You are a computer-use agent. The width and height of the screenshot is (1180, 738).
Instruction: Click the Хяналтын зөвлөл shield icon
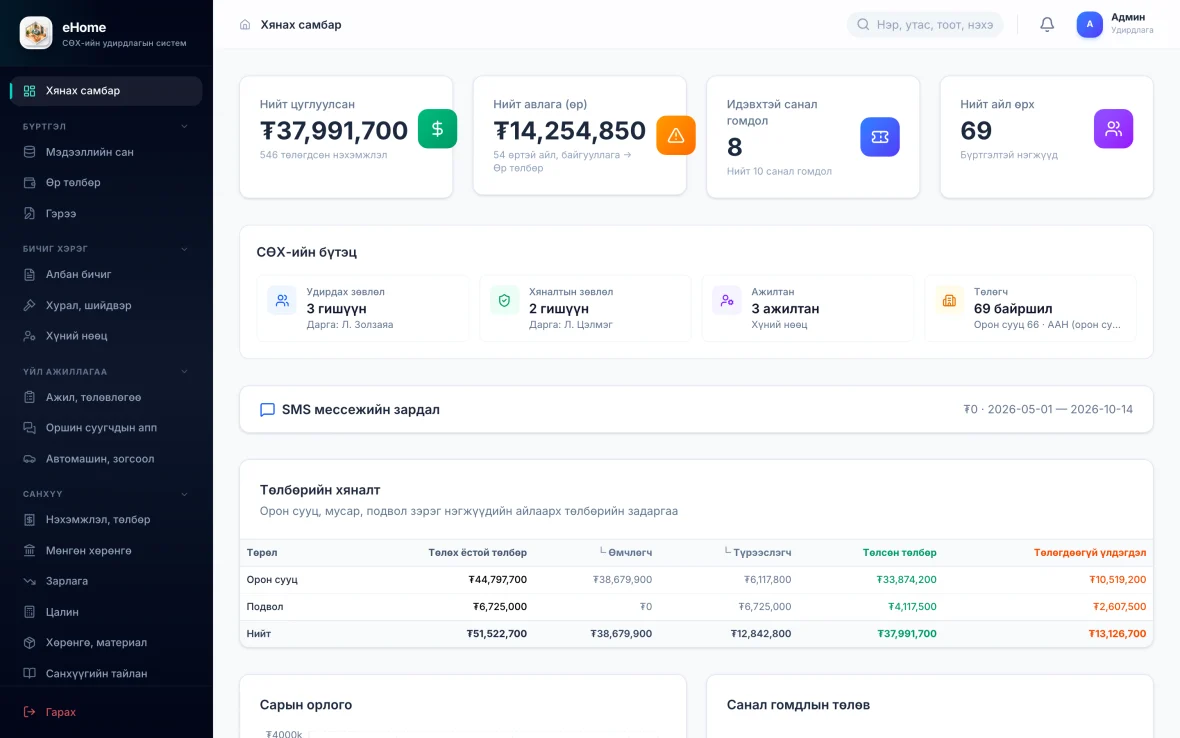[504, 300]
